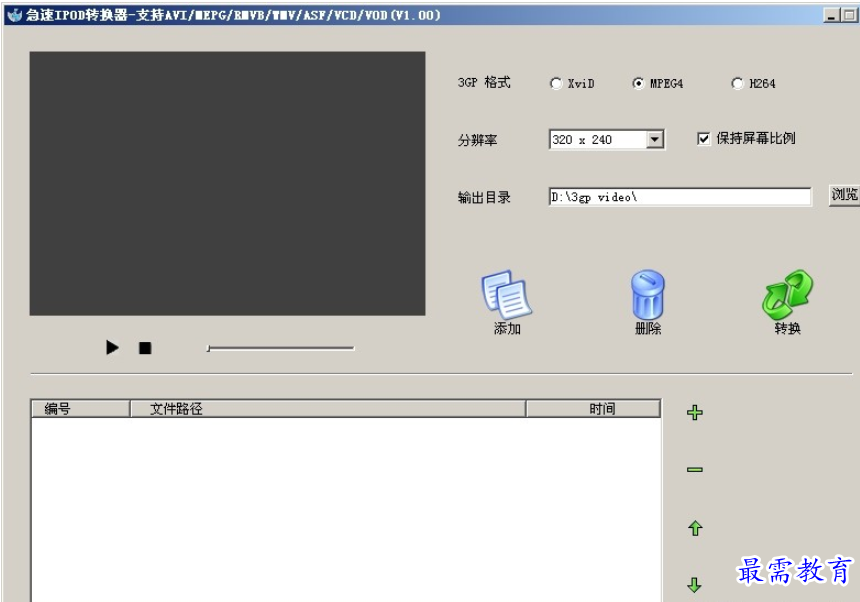Viewport: 860px width, 602px height.
Task: Click the green plus icon beside file list
Action: tap(695, 412)
